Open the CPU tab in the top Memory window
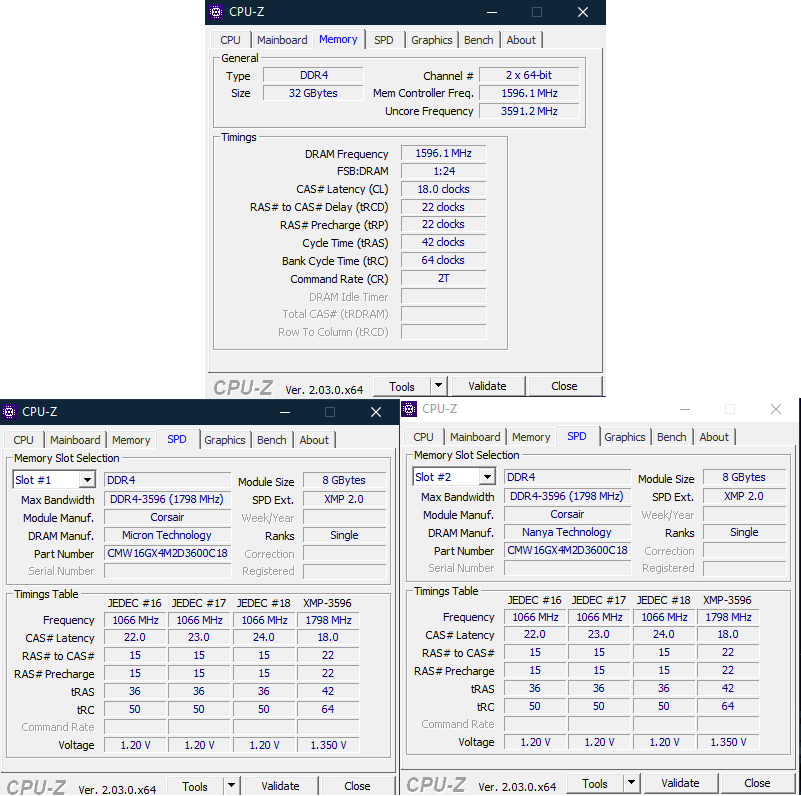 [x=230, y=40]
